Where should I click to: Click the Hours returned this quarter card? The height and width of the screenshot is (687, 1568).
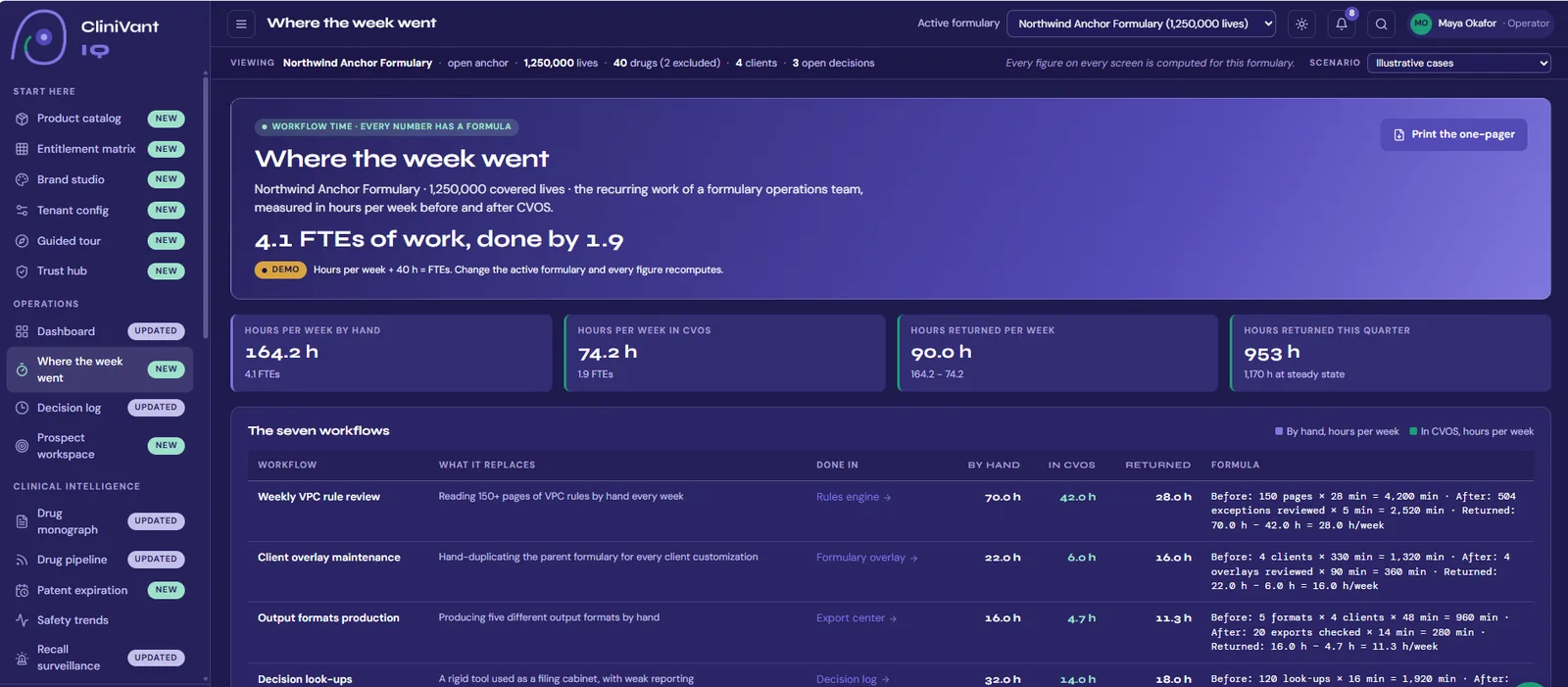pos(1391,353)
